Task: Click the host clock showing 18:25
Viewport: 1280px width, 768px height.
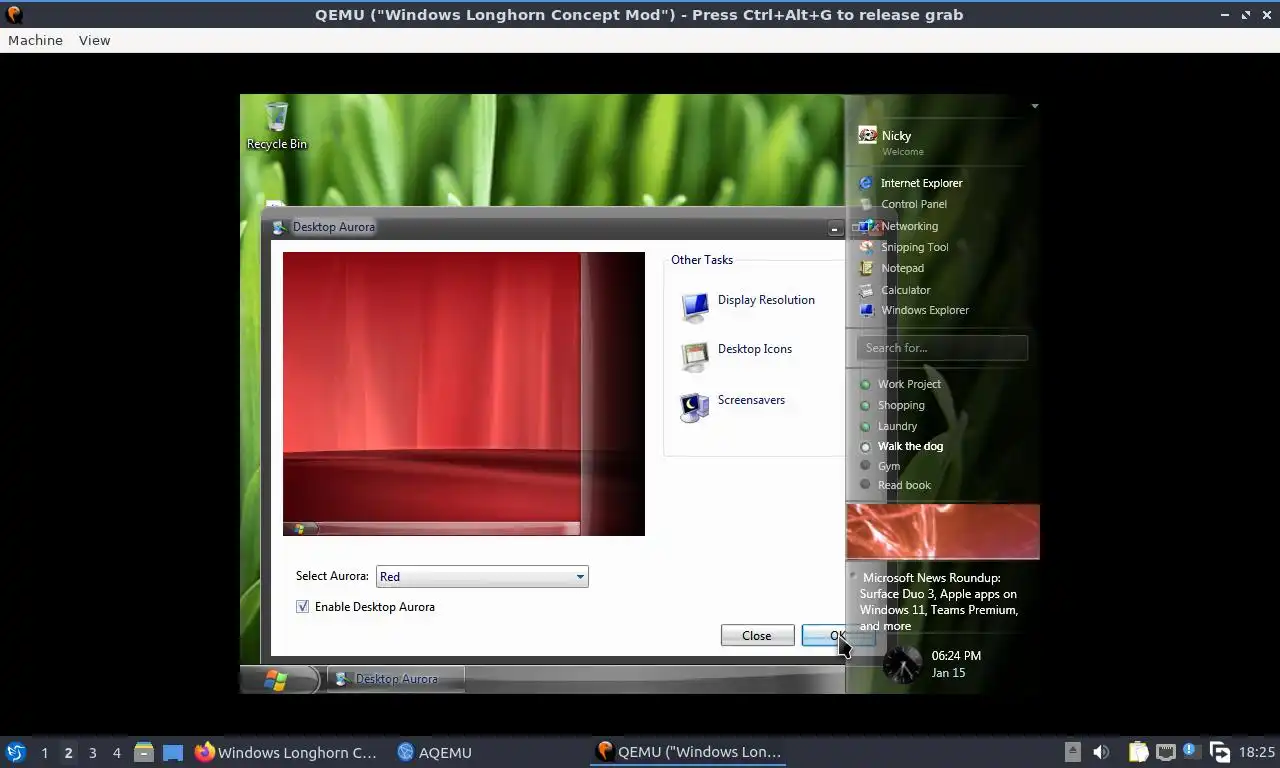Action: [x=1257, y=752]
